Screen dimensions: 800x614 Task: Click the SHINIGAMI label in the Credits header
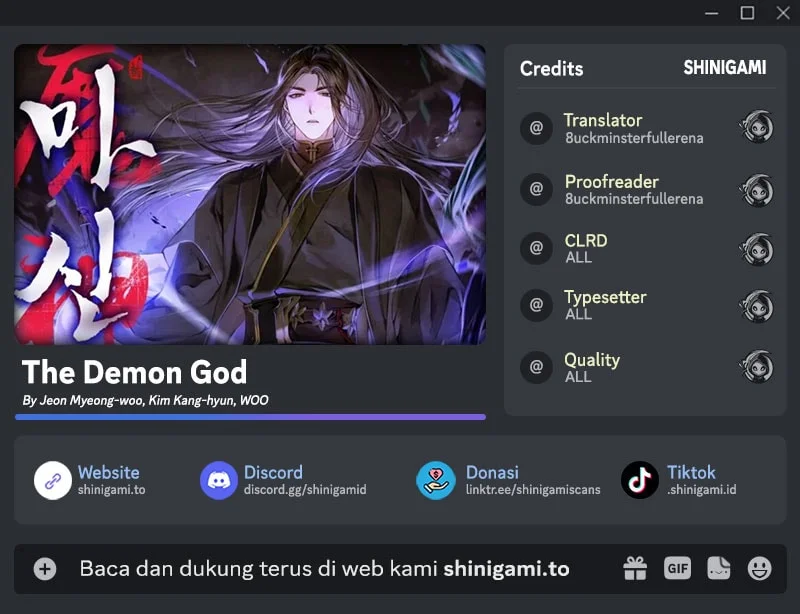click(x=725, y=68)
